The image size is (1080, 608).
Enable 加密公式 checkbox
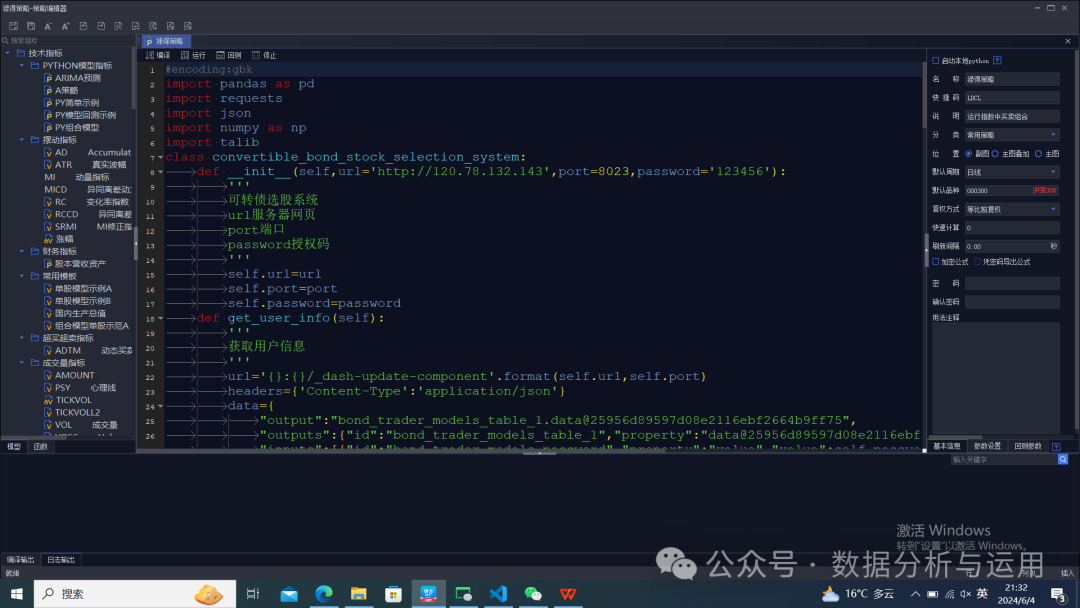936,262
